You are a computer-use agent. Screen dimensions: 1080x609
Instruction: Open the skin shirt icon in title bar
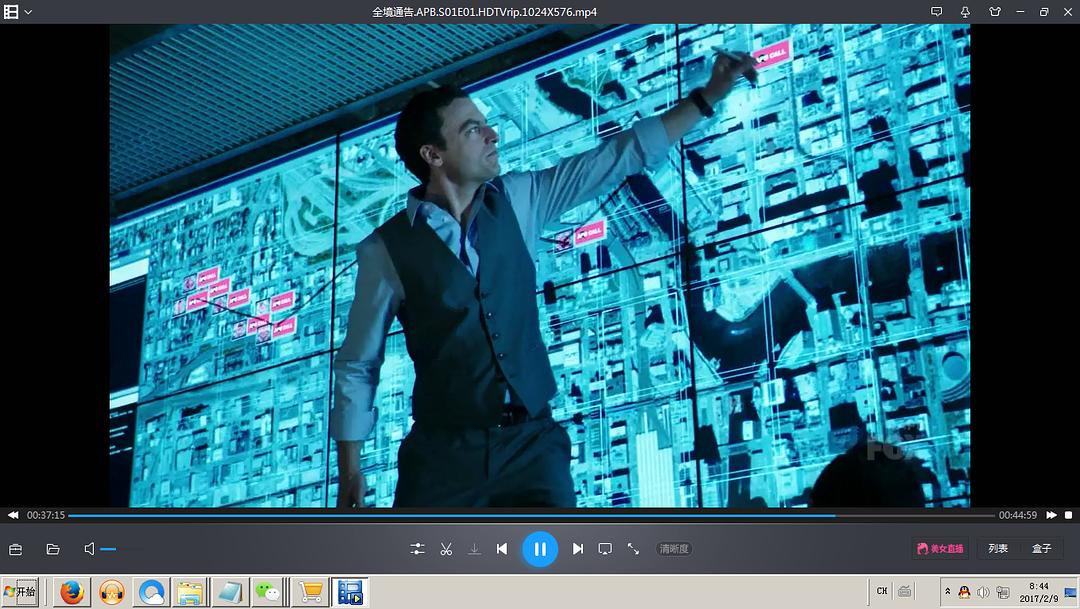coord(994,12)
